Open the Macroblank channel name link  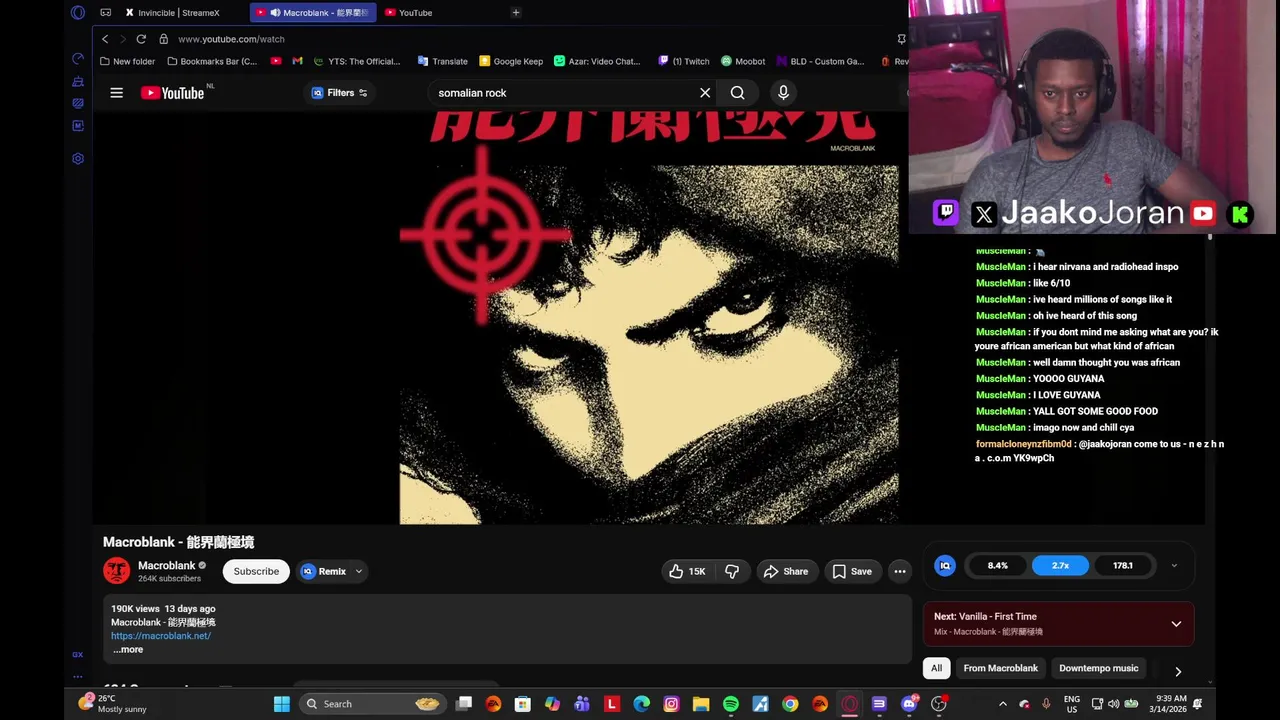(x=166, y=565)
